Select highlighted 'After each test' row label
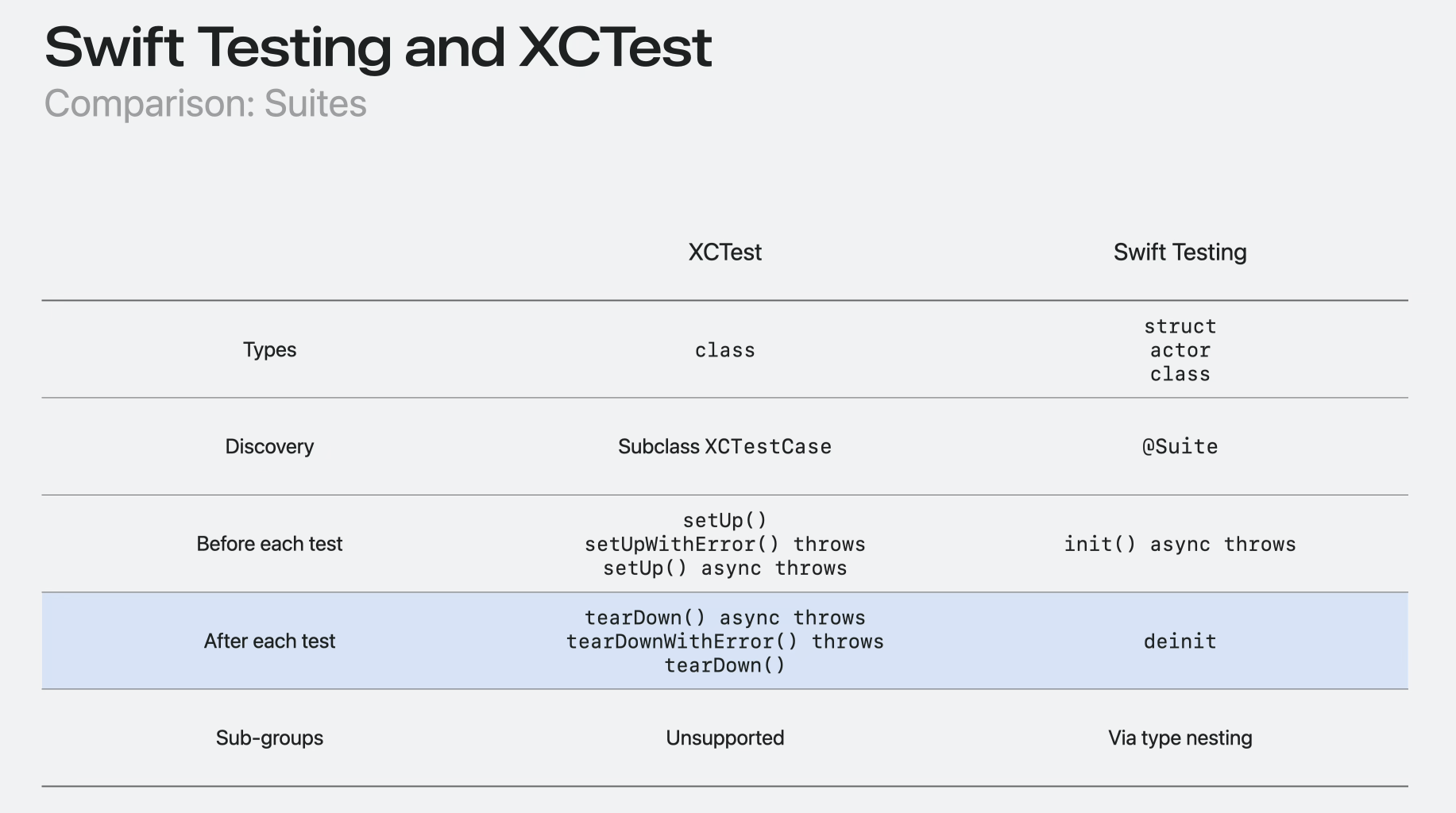Image resolution: width=1456 pixels, height=813 pixels. [269, 642]
